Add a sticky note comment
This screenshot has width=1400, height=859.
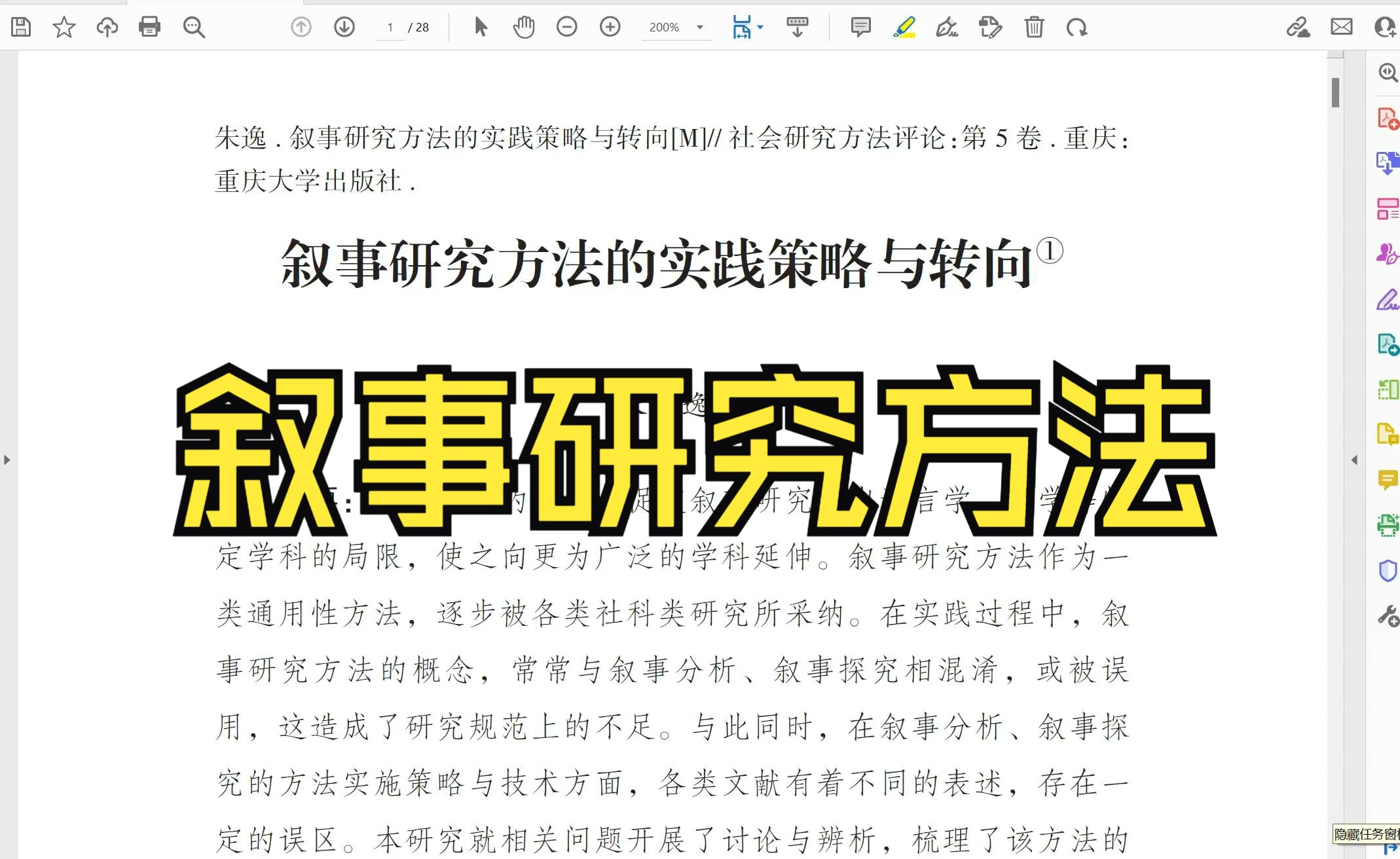860,27
